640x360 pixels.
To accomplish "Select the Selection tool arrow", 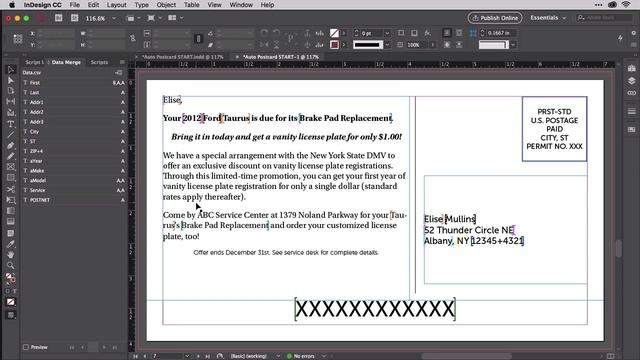I will [11, 70].
